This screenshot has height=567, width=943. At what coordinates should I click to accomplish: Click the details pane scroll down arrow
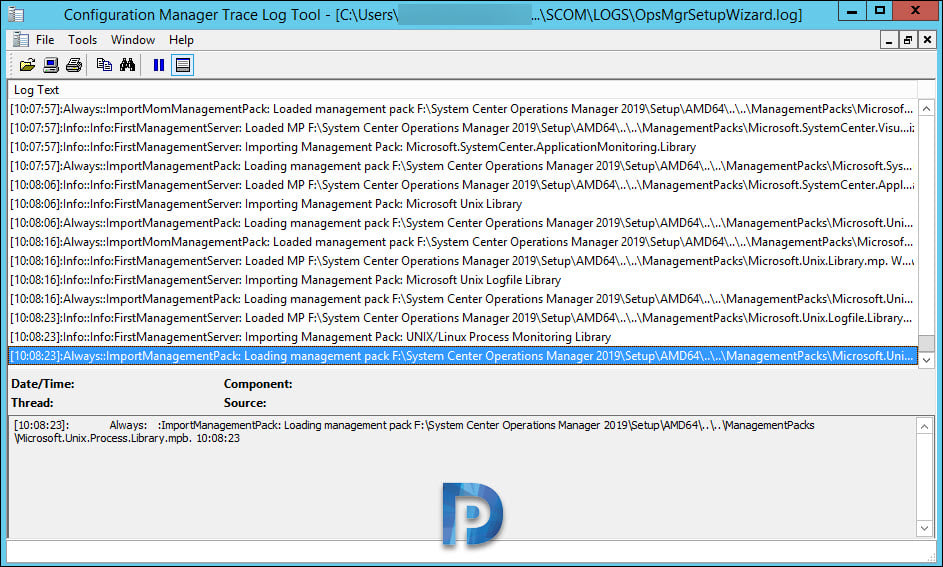coord(924,528)
